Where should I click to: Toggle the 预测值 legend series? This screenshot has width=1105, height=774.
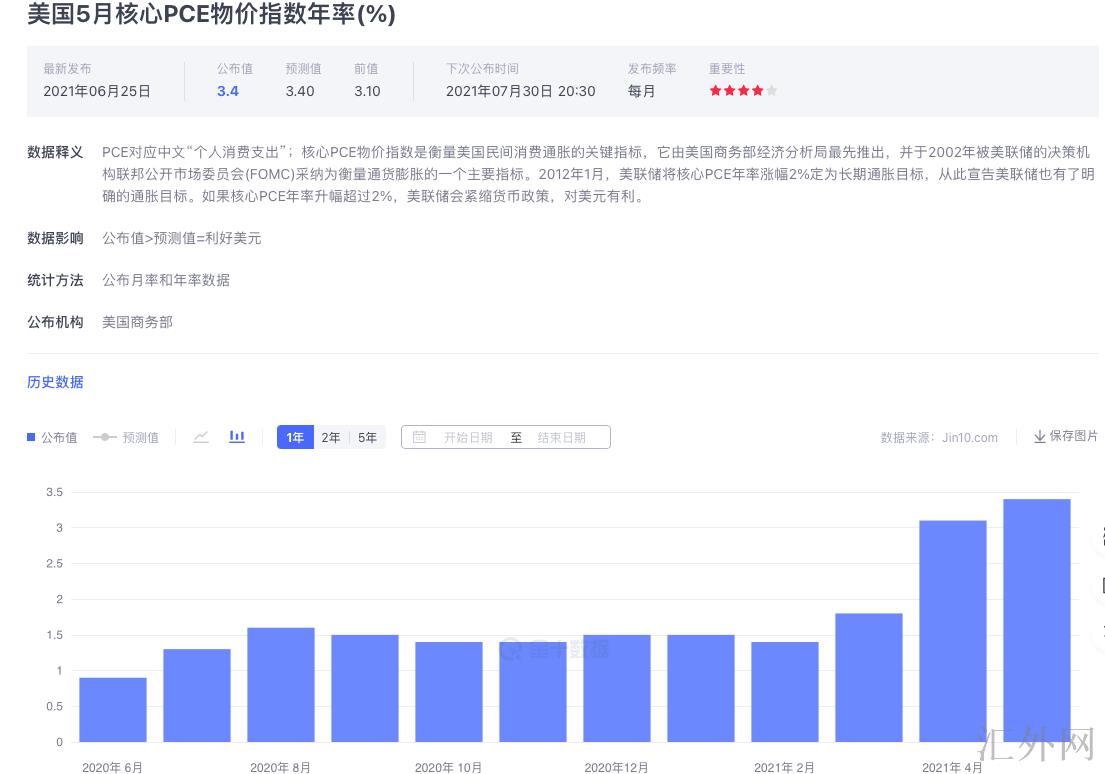[126, 437]
